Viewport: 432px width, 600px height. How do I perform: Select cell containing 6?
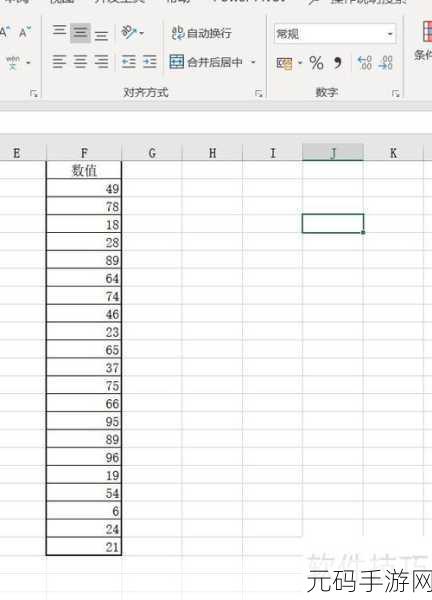coord(84,511)
